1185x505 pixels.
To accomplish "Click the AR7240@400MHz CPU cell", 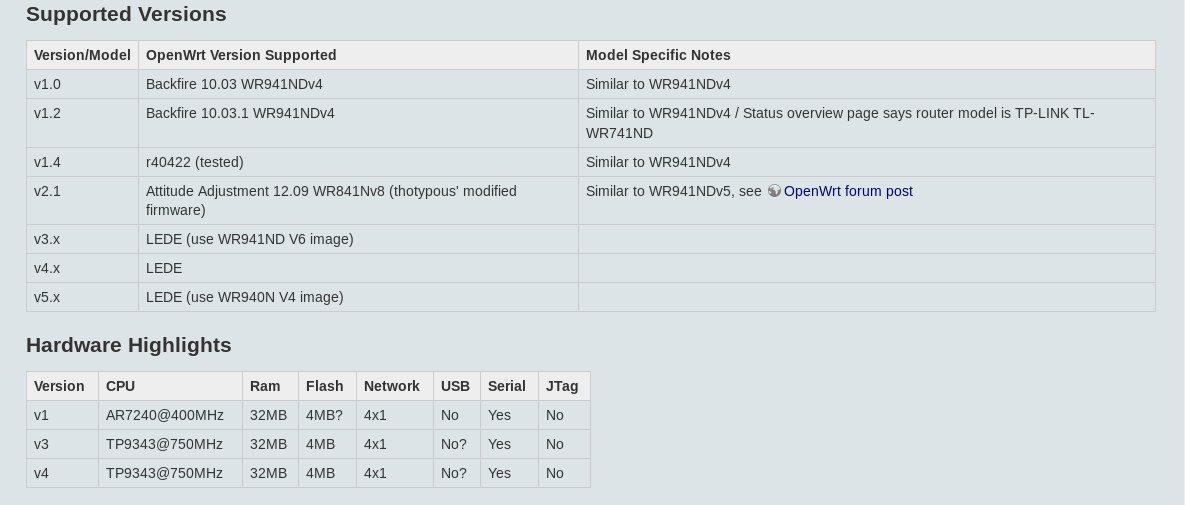I will click(170, 415).
